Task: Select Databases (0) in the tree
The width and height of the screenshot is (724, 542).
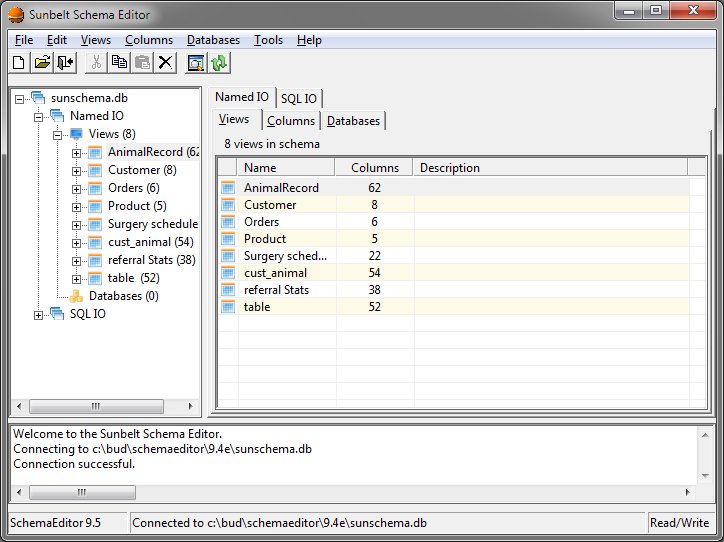Action: [123, 296]
